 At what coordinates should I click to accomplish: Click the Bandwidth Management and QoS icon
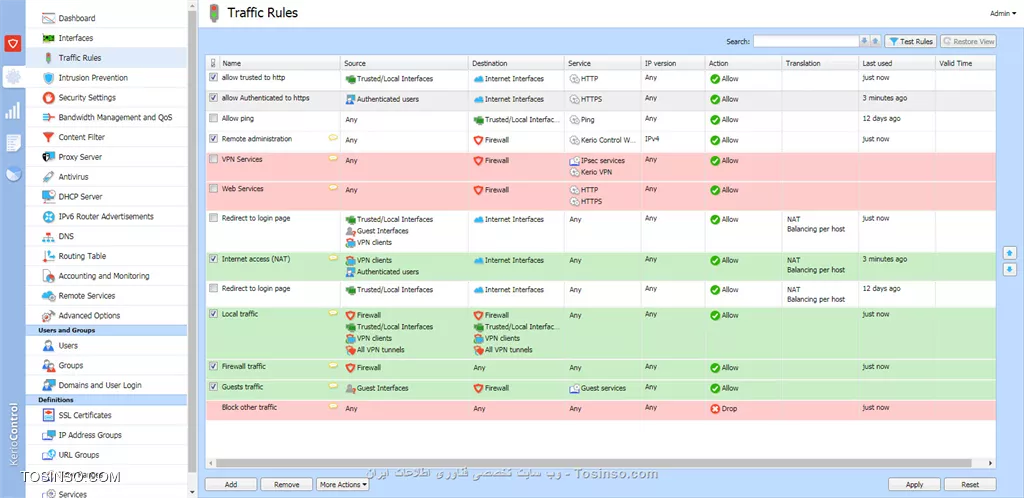(x=48, y=117)
